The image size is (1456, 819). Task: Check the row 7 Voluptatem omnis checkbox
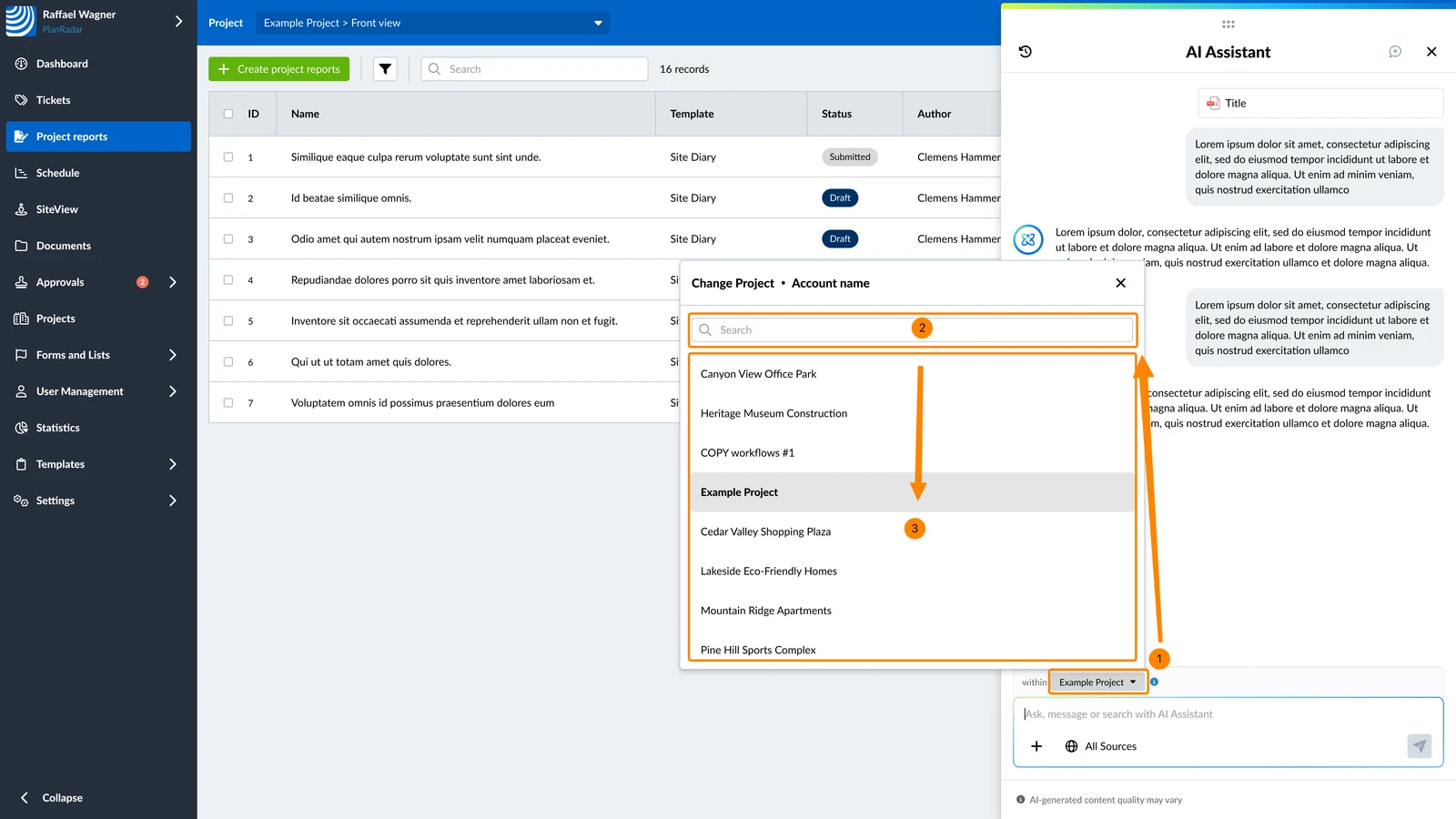point(228,402)
